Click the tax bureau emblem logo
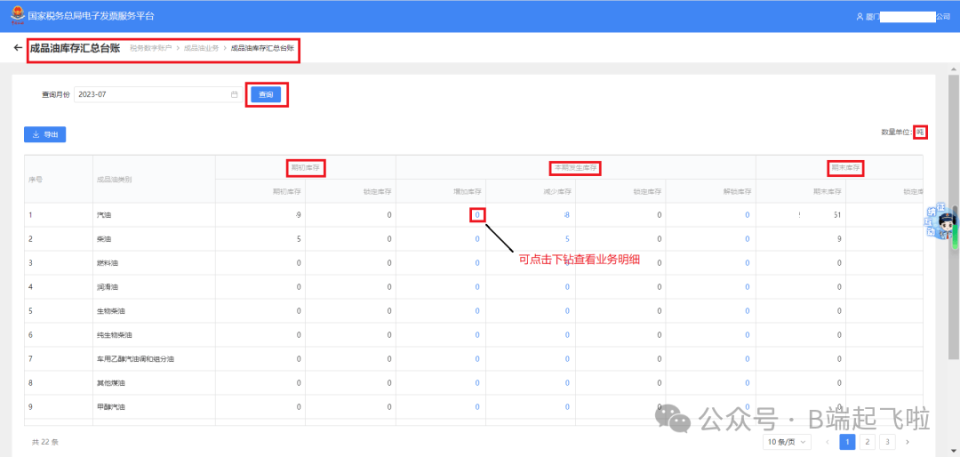 point(18,16)
